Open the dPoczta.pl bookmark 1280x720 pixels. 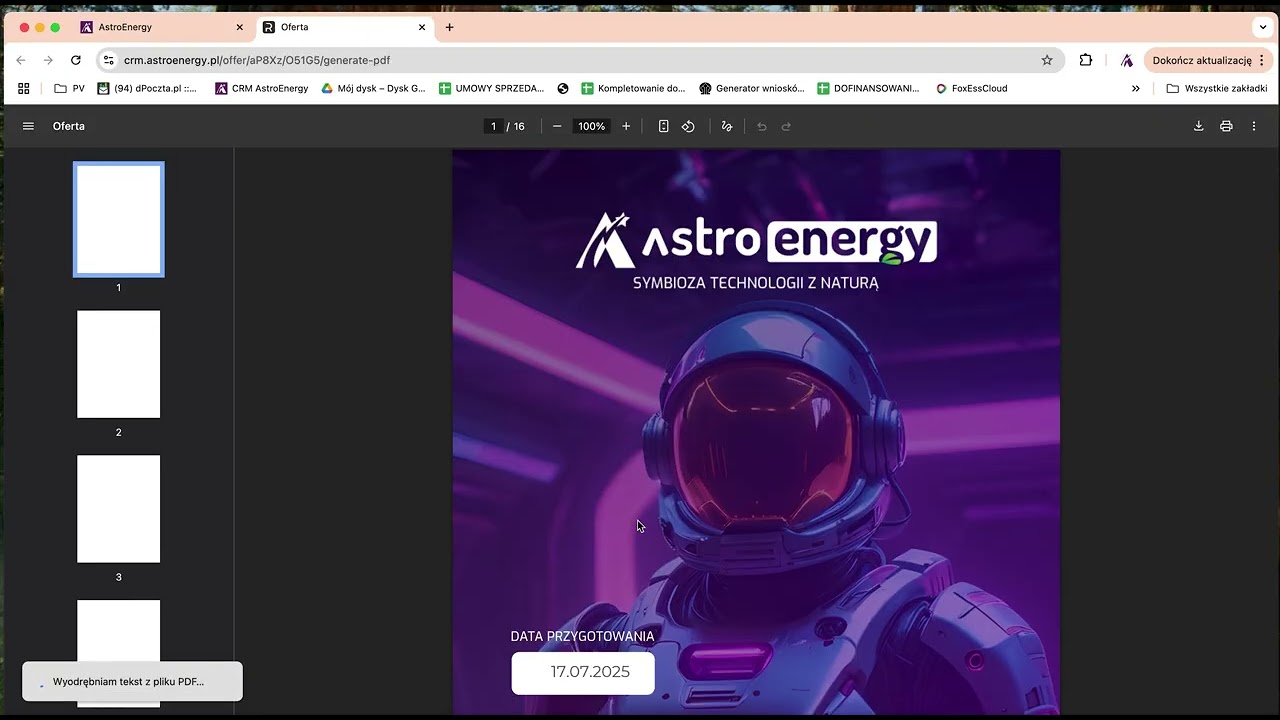pos(147,88)
